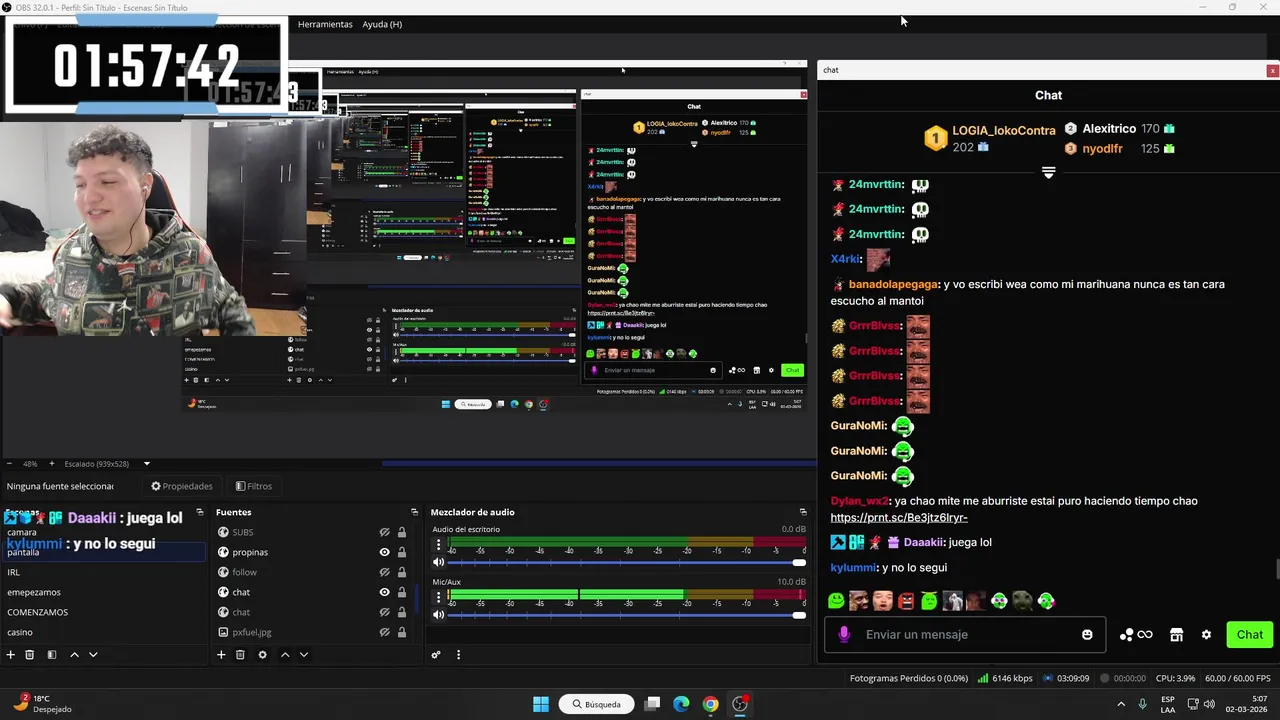Click the Filtros button
This screenshot has height=720, width=1280.
tap(254, 486)
